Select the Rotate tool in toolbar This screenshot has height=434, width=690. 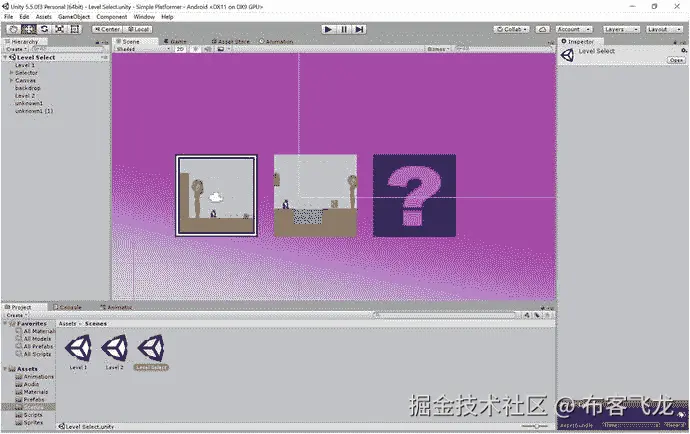point(44,29)
